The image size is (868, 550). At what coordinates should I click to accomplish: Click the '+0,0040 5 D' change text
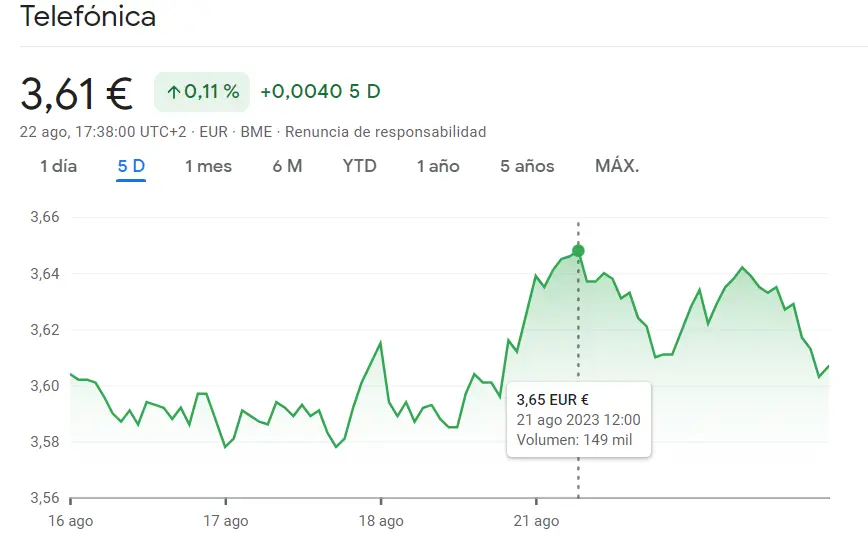coord(321,91)
